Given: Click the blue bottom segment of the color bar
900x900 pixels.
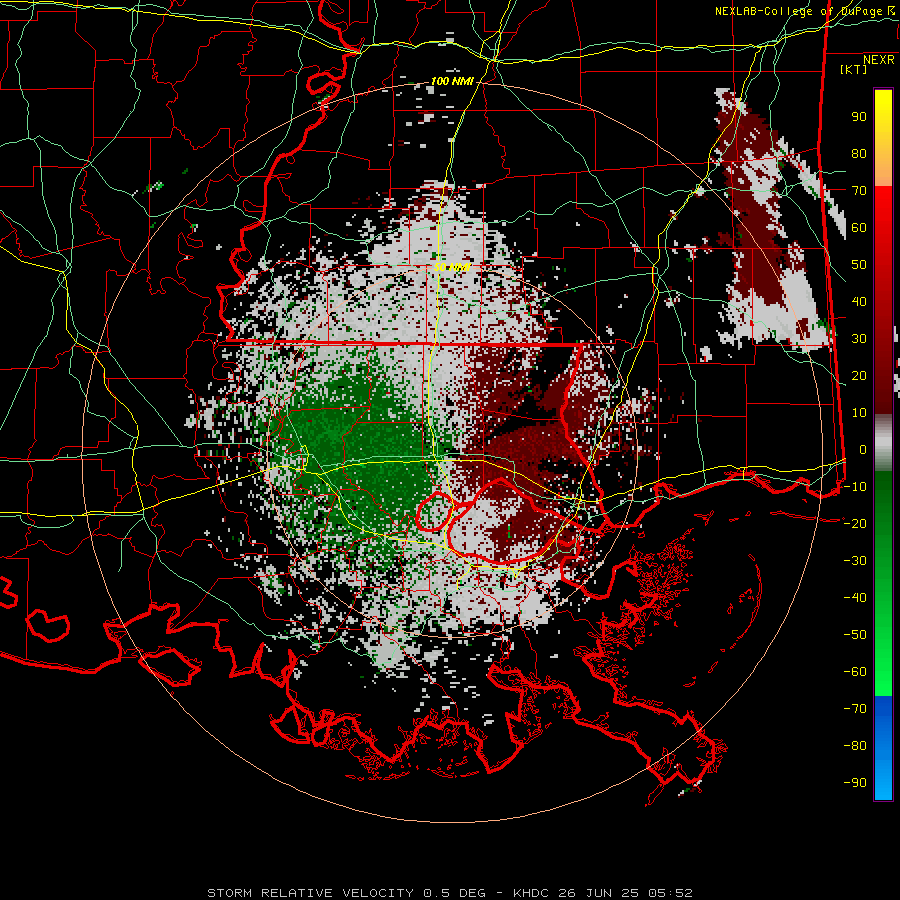Looking at the screenshot, I should pyautogui.click(x=883, y=748).
